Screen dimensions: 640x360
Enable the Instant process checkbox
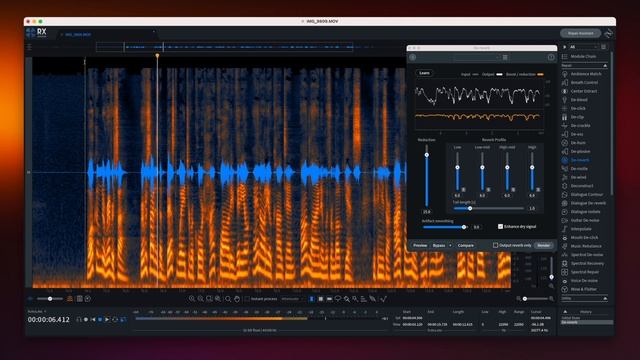(x=247, y=299)
